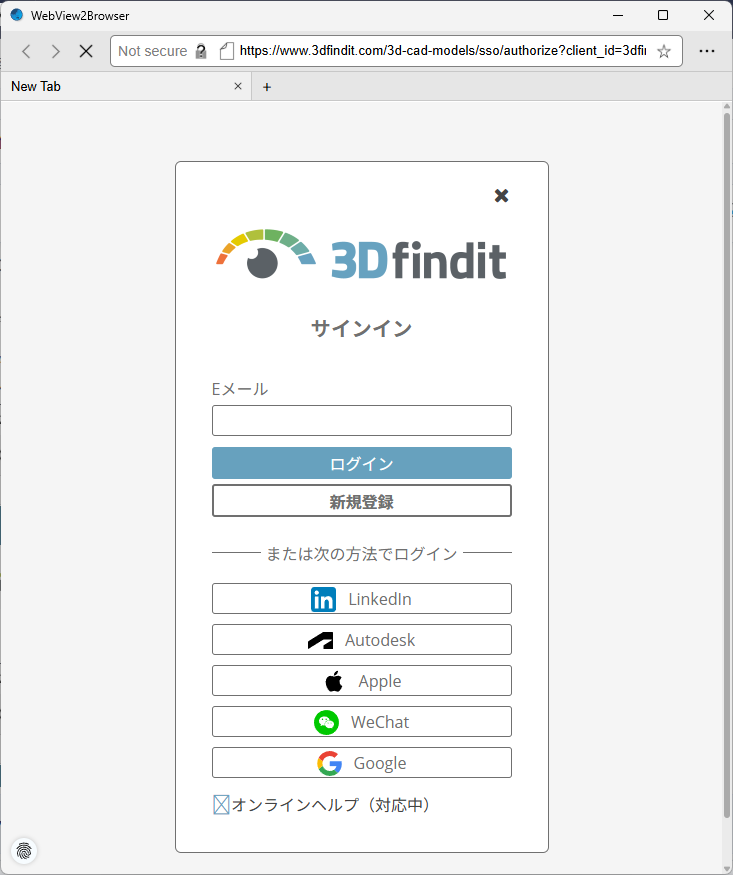Open the オンラインヘルプ link
The width and height of the screenshot is (733, 875).
(x=330, y=805)
